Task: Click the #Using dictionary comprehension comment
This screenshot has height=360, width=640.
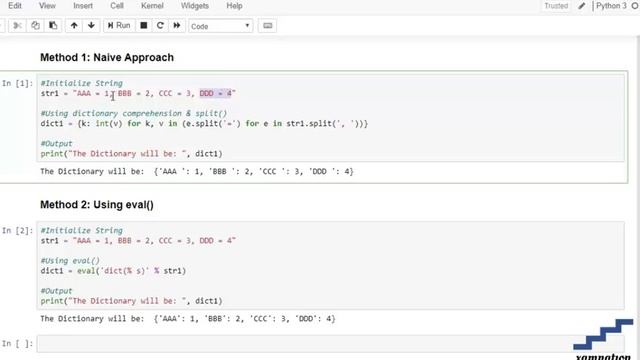Action: pos(134,113)
